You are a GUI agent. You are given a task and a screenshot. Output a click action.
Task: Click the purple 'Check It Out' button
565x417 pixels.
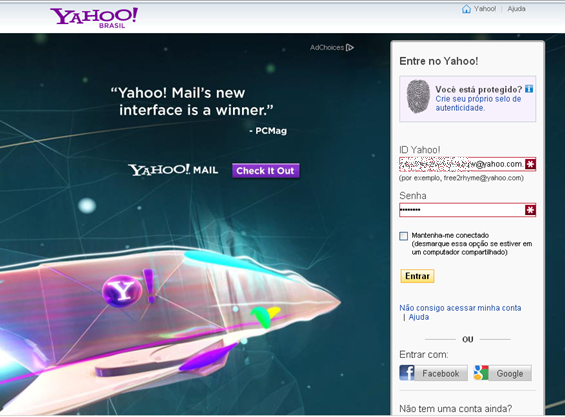(x=266, y=171)
